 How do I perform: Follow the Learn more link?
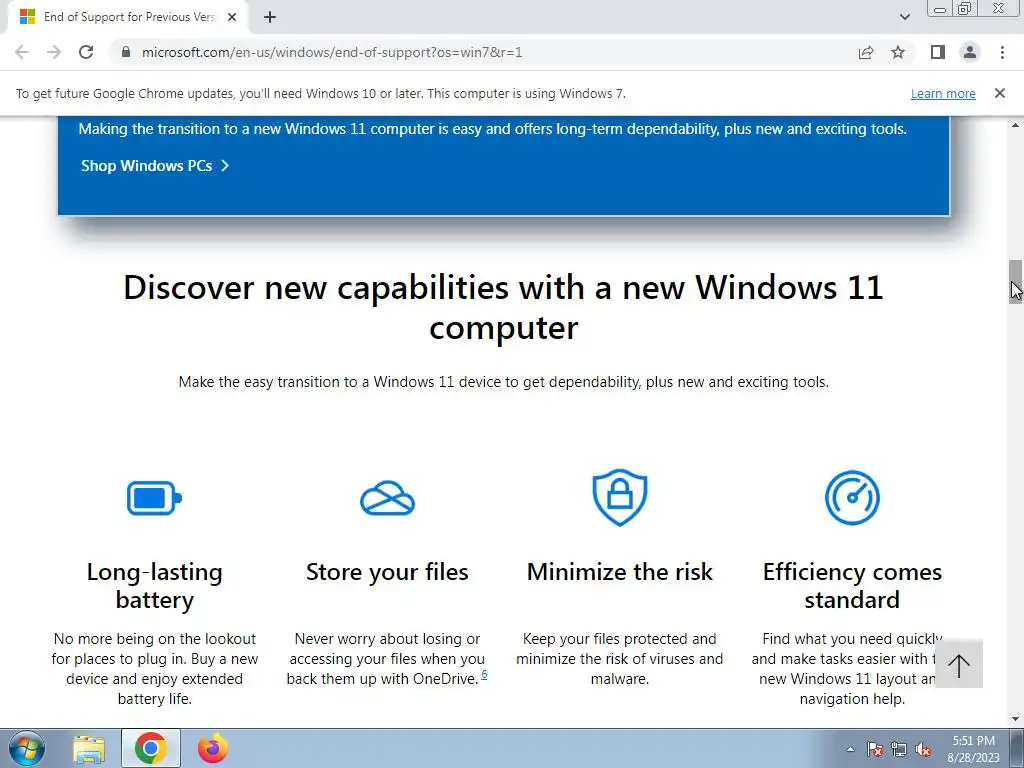click(943, 93)
